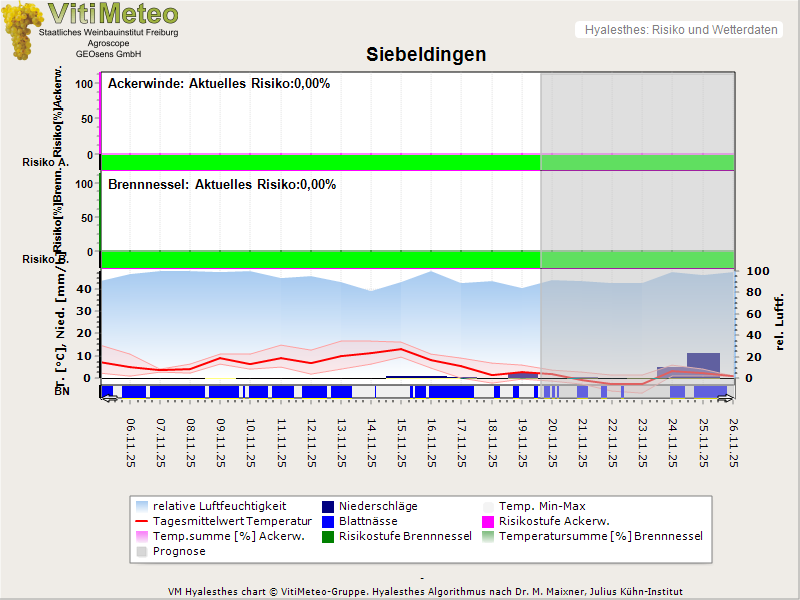Click the Ackerwinde green risk bar
800x600 pixels.
tap(320, 162)
